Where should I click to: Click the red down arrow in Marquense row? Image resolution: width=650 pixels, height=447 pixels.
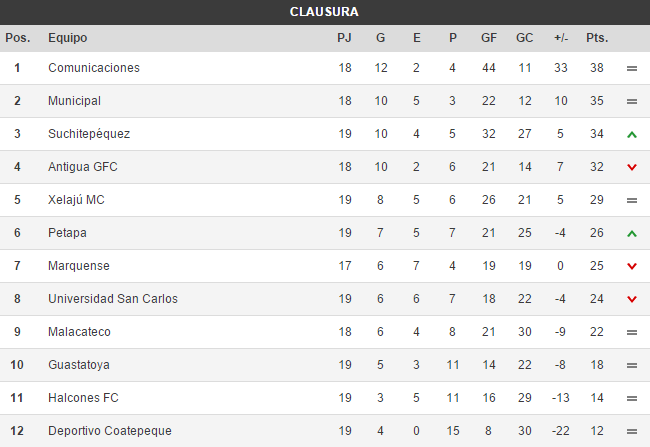(631, 266)
